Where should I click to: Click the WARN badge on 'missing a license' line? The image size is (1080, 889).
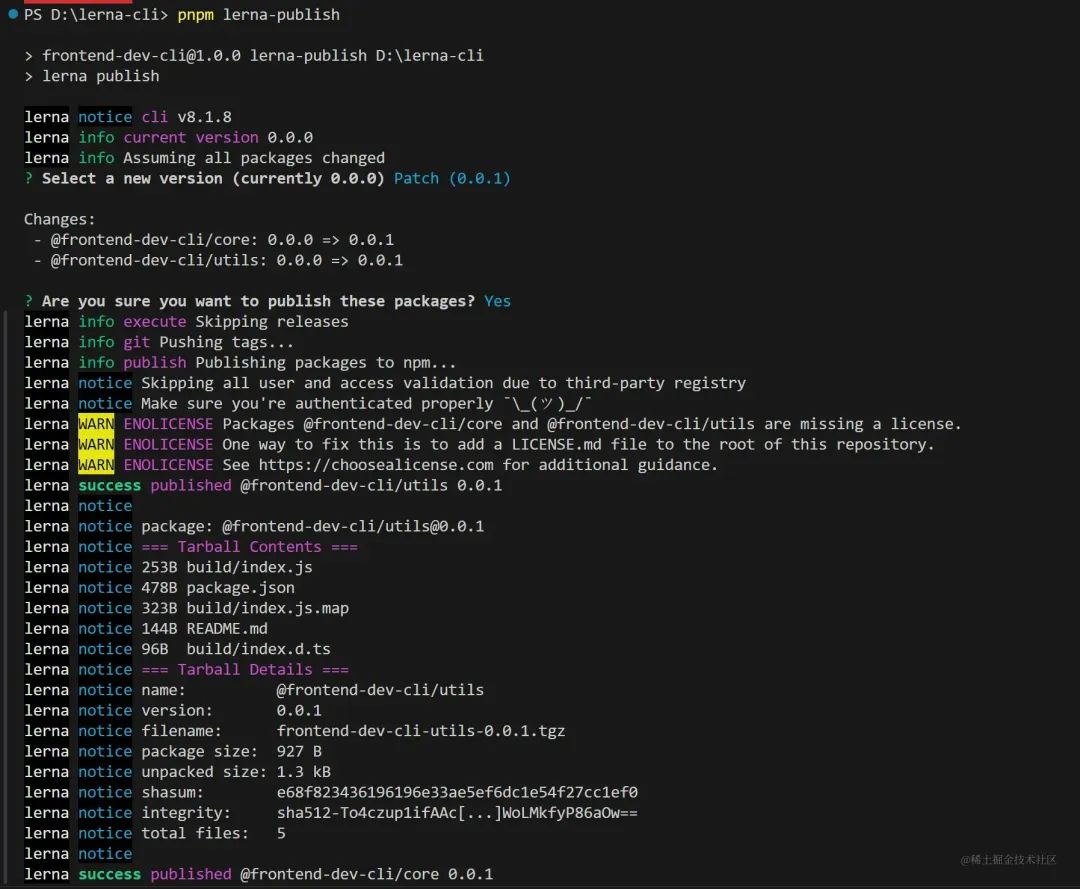click(96, 423)
